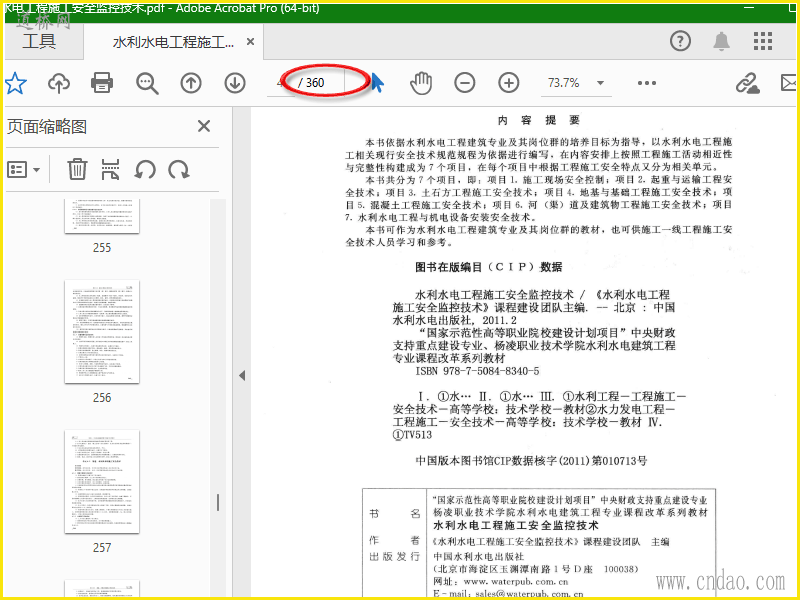Open thumbnail options menu dropdown
Screen dimensions: 800x600
pos(23,169)
